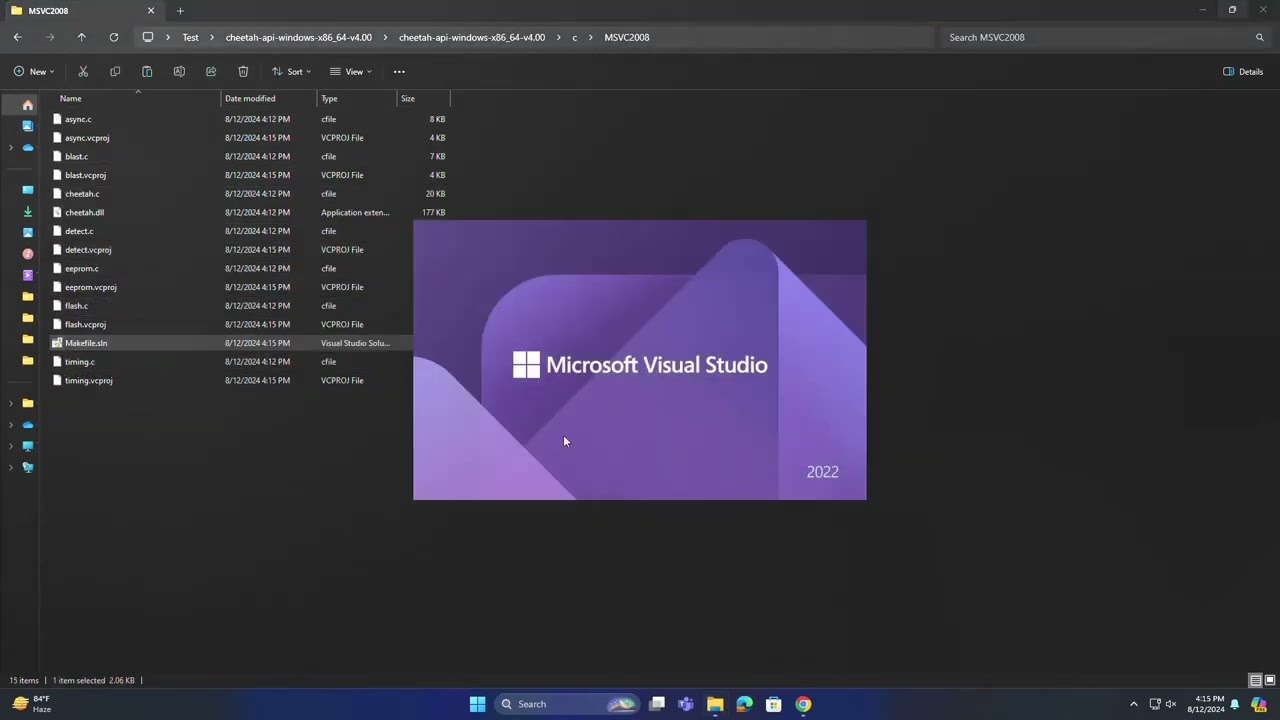Click the Copy icon in toolbar

[x=115, y=72]
